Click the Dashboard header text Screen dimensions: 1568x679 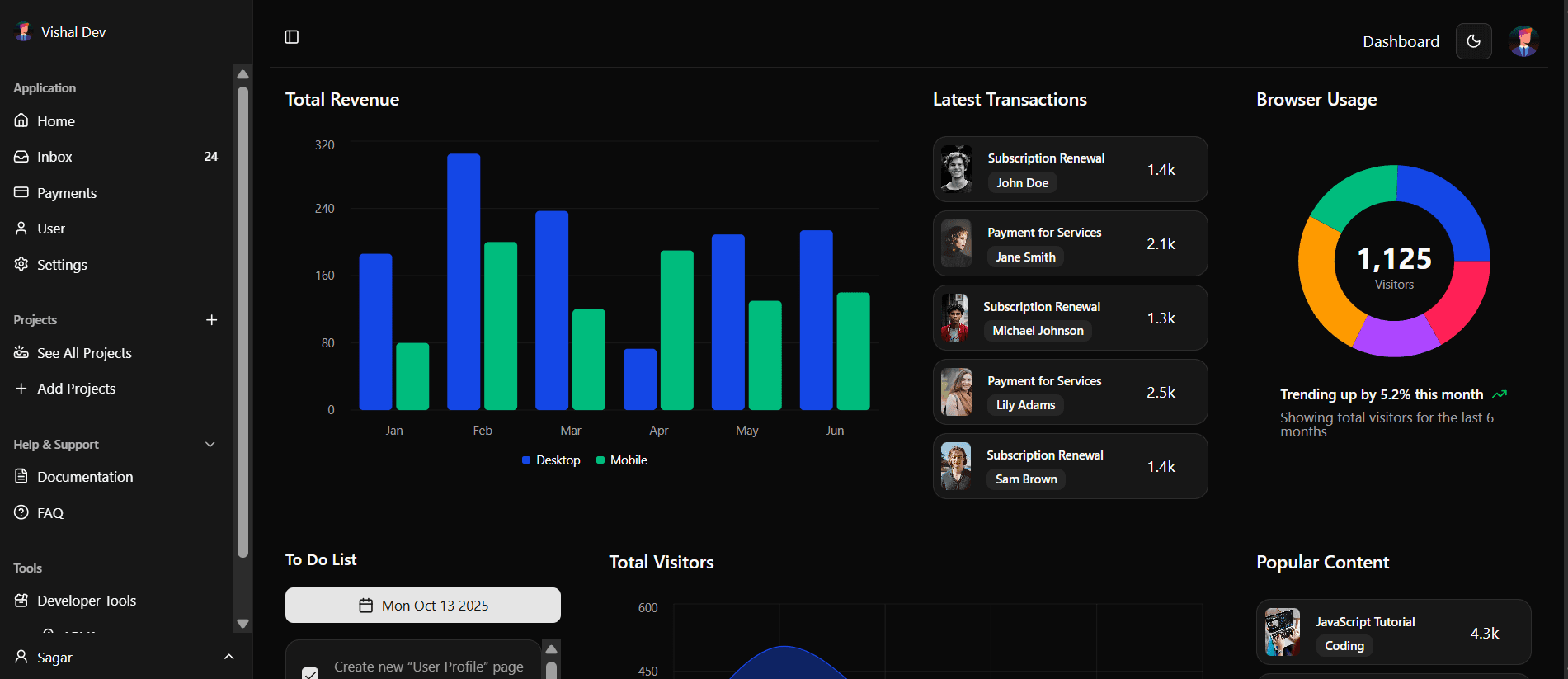coord(1401,41)
